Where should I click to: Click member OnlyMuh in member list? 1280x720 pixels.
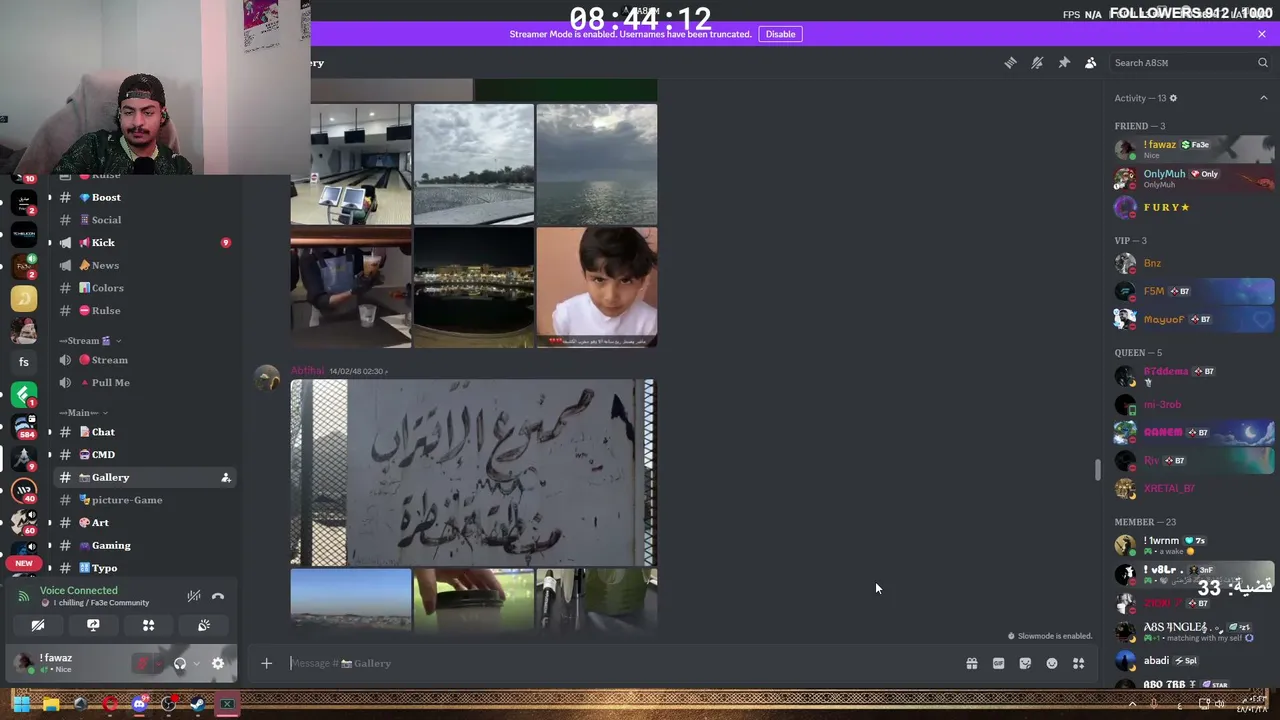tap(1194, 178)
